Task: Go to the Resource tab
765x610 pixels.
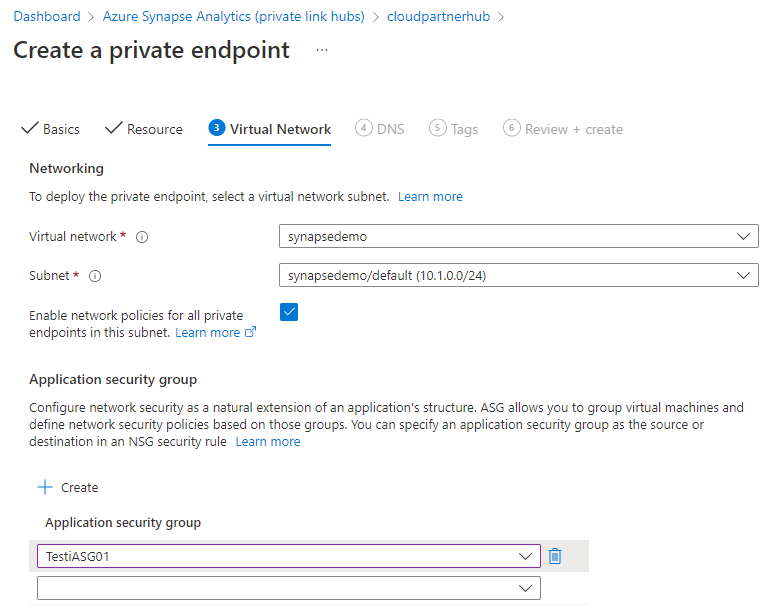Action: 144,129
